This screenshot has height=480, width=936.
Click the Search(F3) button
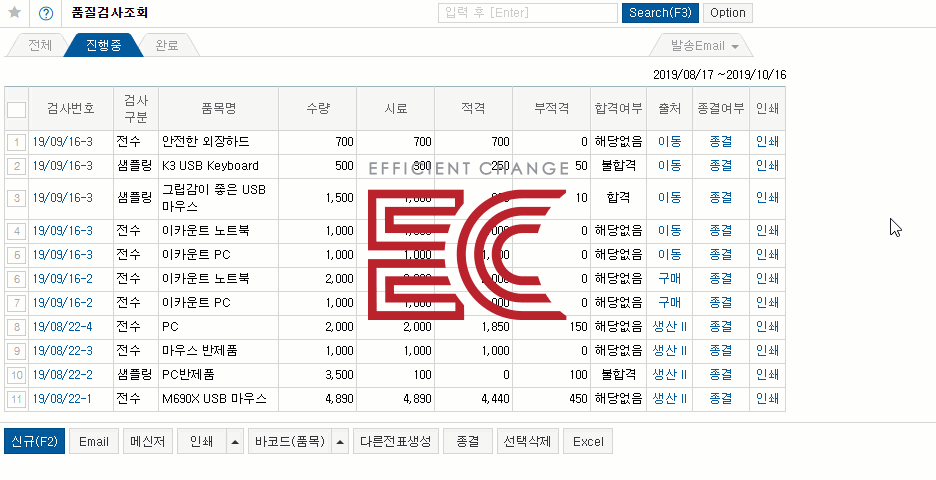click(660, 13)
